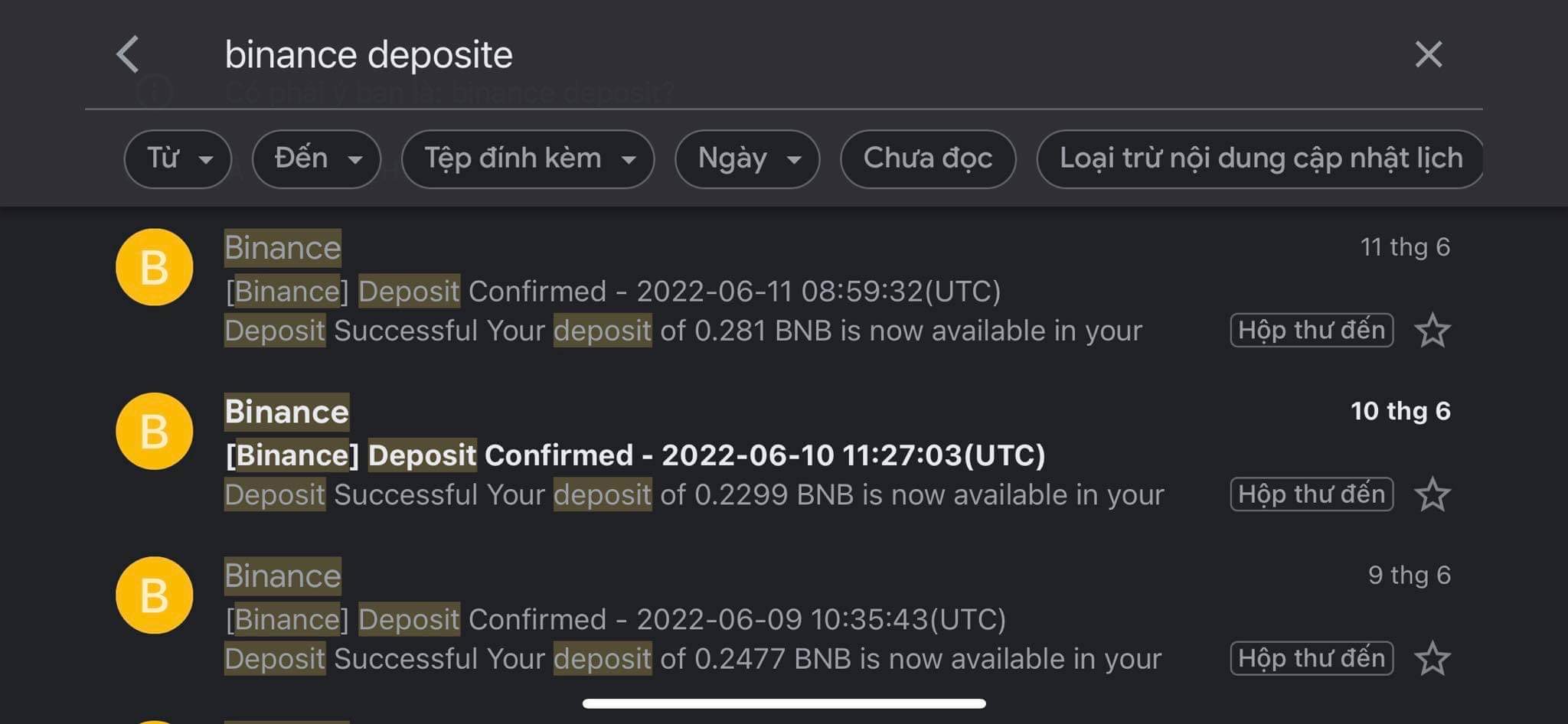1568x724 pixels.
Task: Expand the "Đến" recipient filter dropdown
Action: click(316, 159)
